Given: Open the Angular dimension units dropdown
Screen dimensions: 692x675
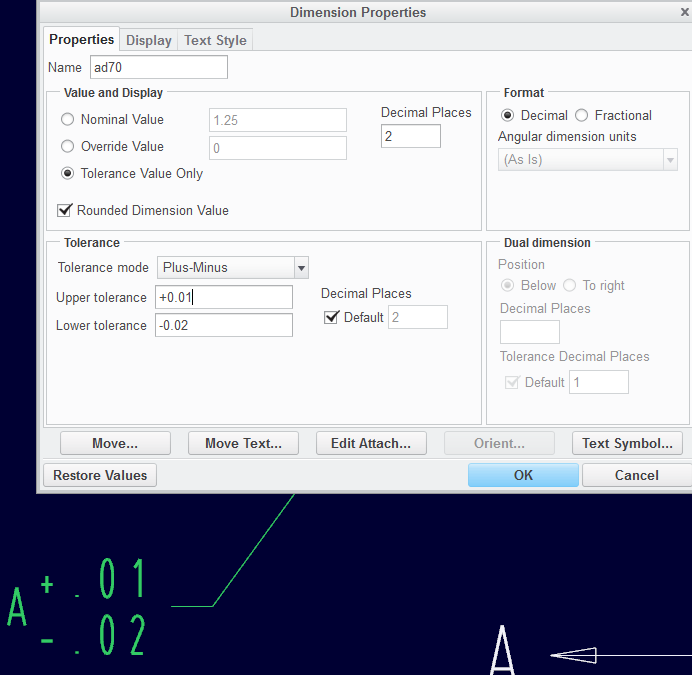Looking at the screenshot, I should click(x=587, y=159).
